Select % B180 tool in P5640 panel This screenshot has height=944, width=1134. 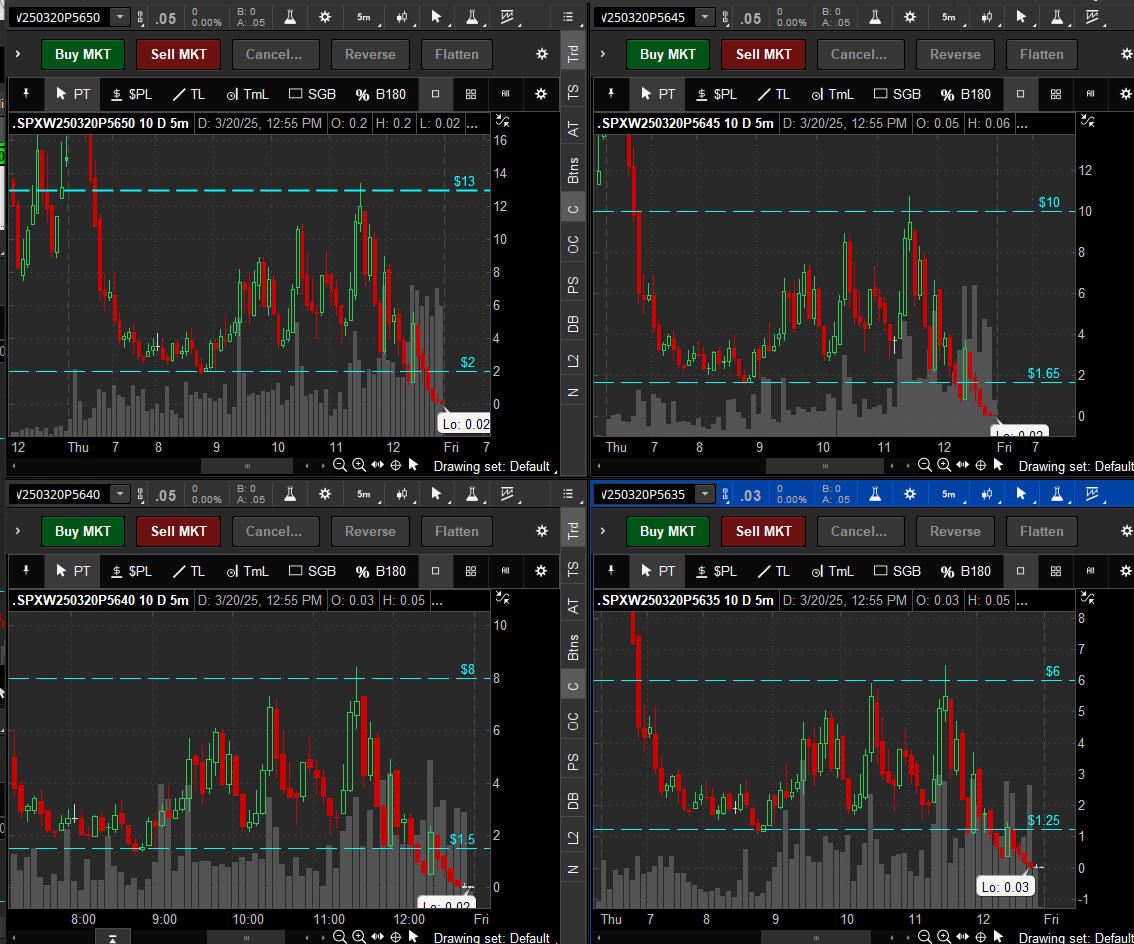380,571
